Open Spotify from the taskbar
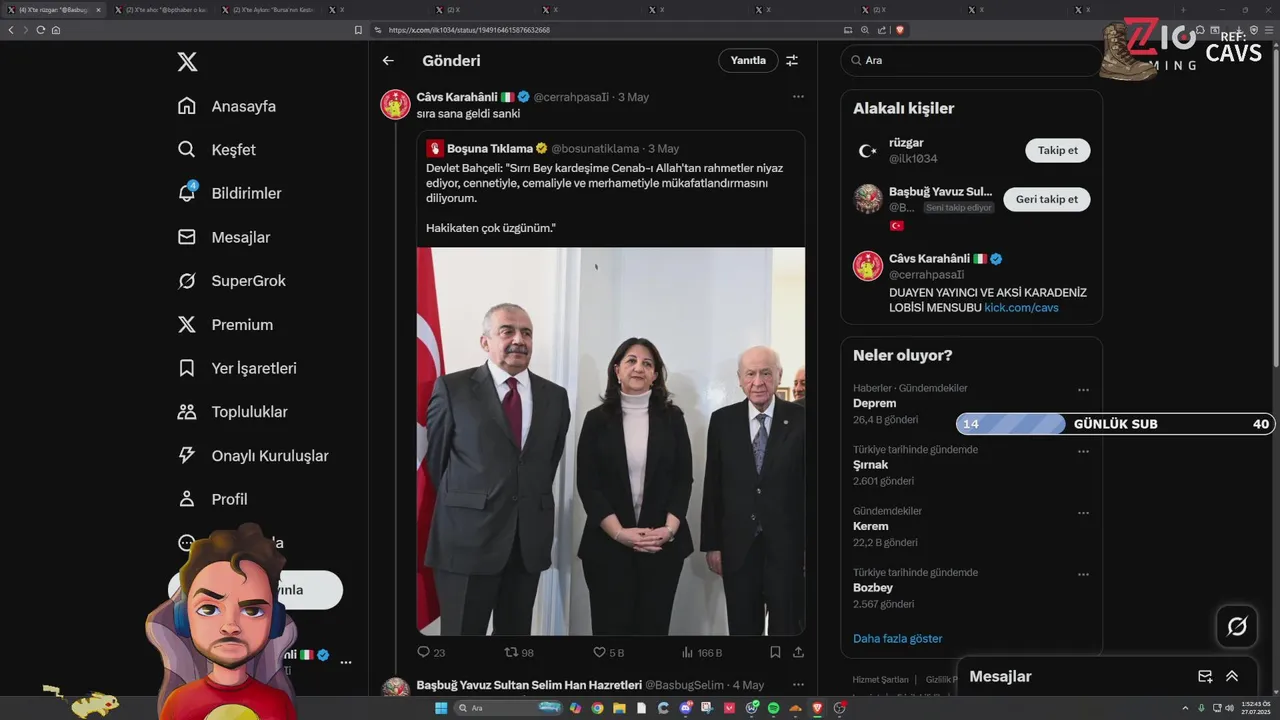1280x720 pixels. [x=773, y=708]
